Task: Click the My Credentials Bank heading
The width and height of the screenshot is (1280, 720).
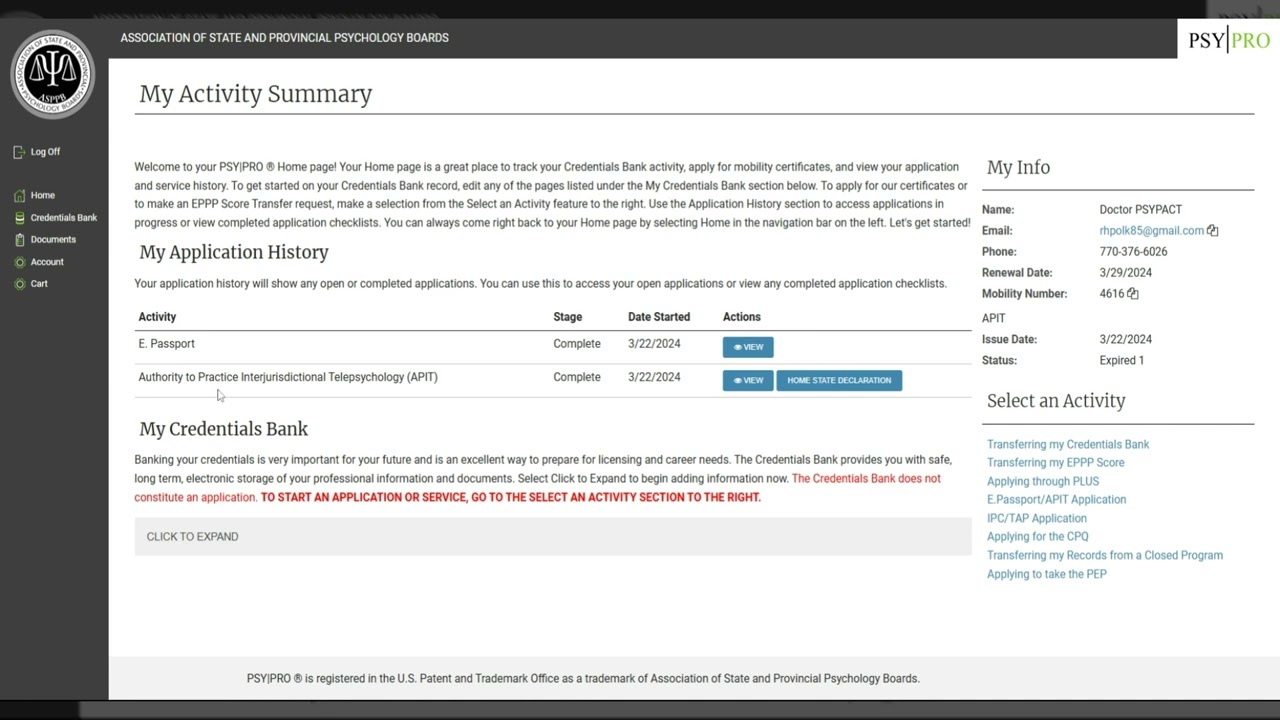Action: (224, 429)
